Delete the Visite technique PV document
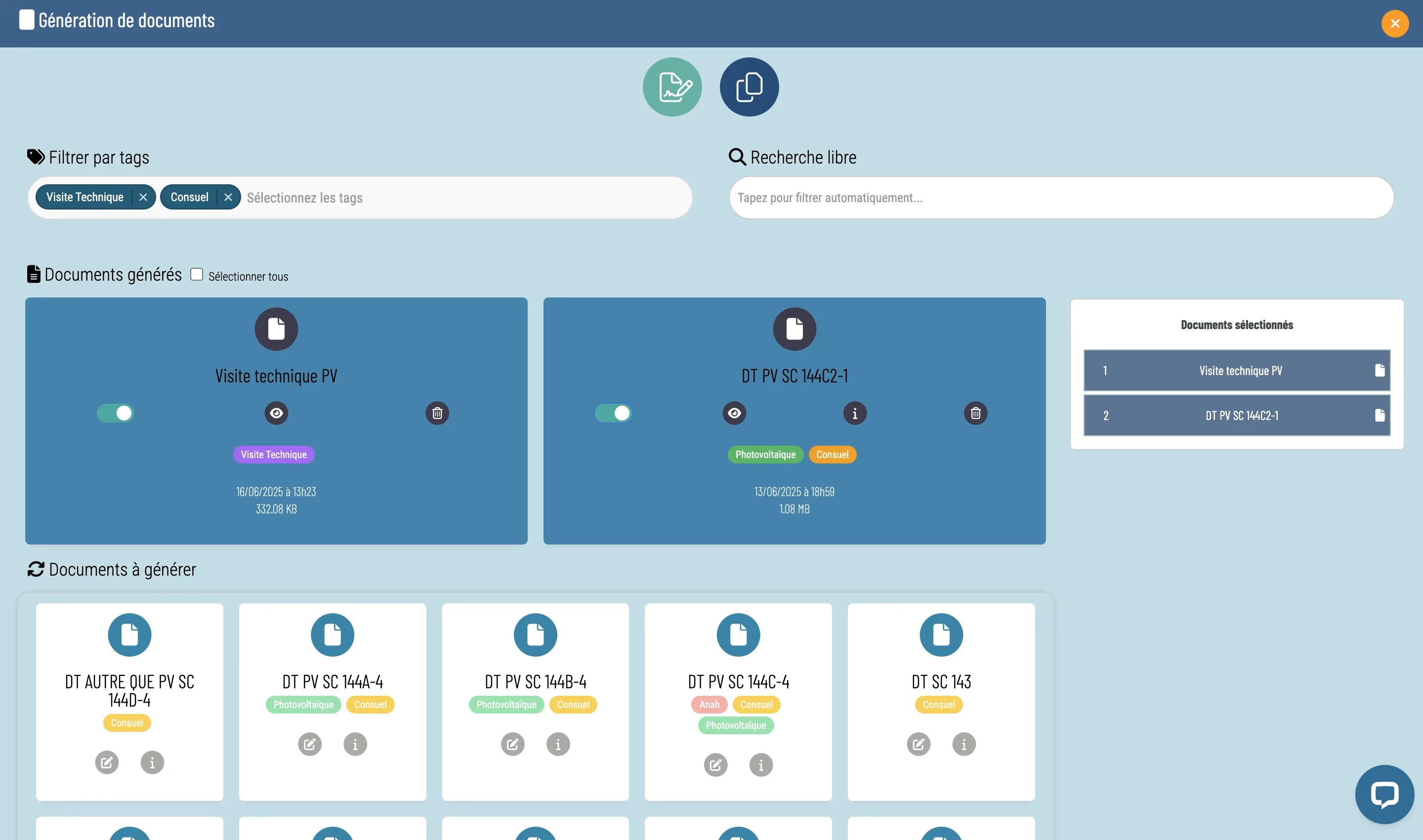 coord(437,413)
